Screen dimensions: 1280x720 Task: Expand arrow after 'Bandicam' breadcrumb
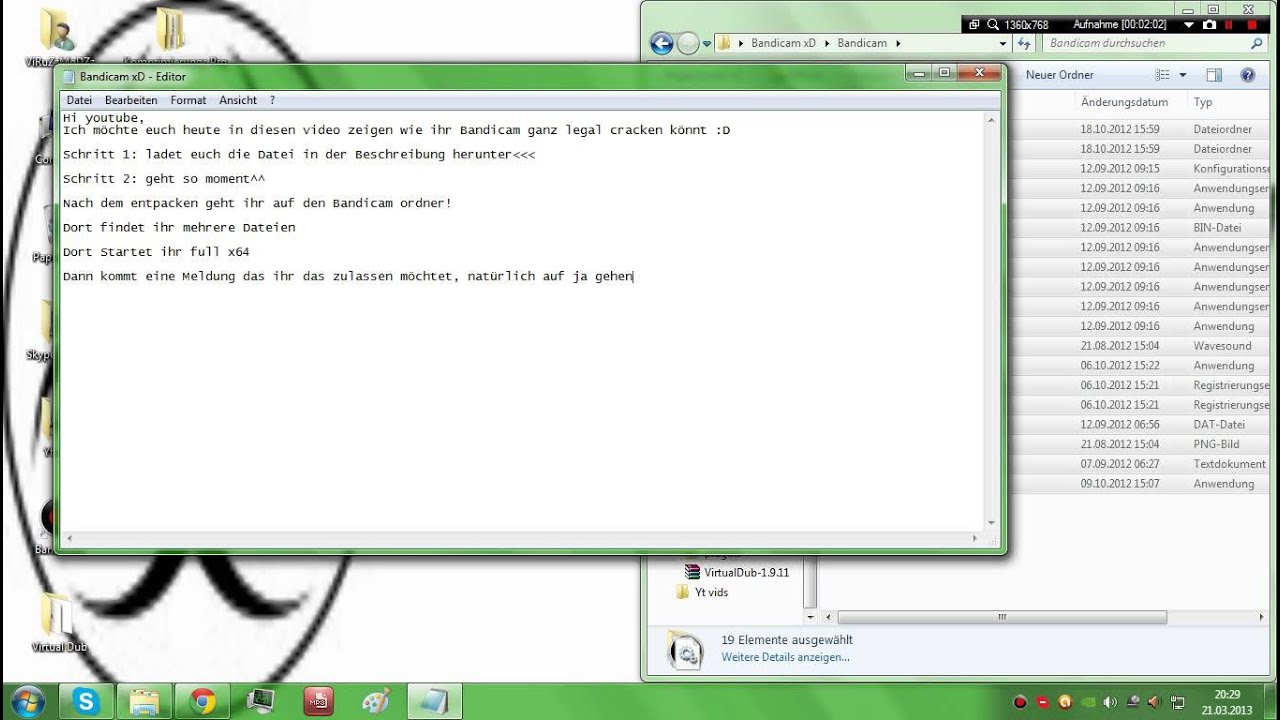pos(898,43)
